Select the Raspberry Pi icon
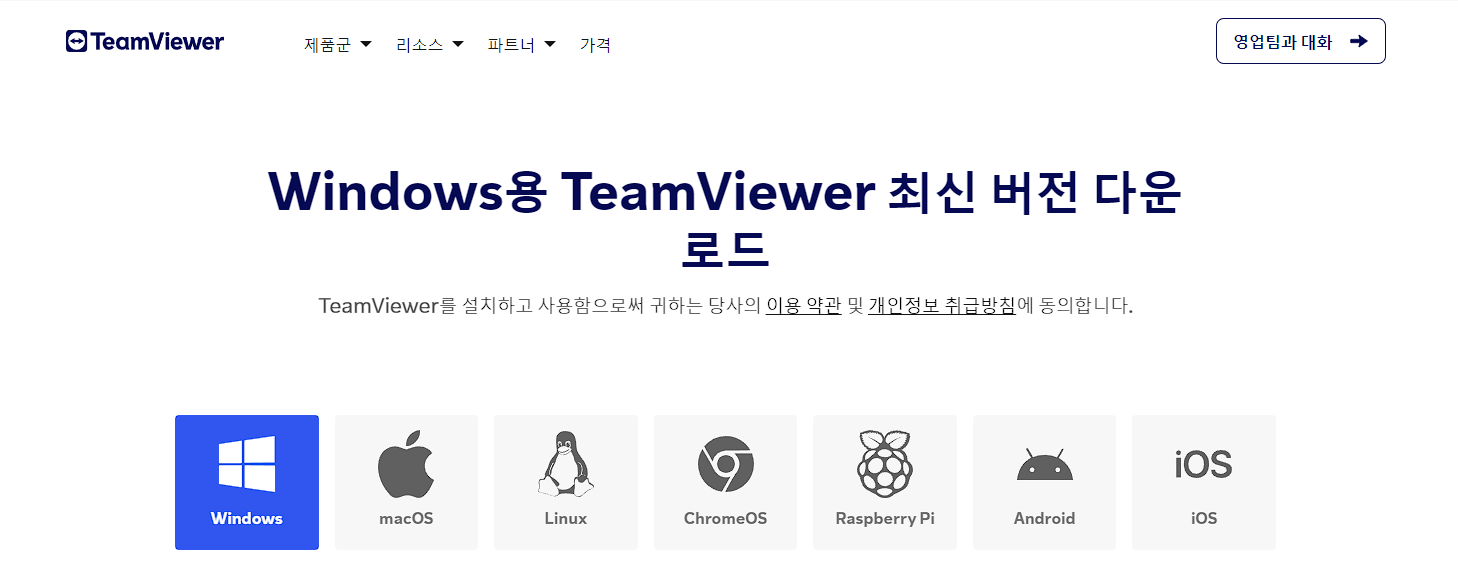Viewport: 1458px width, 586px height. (x=884, y=462)
